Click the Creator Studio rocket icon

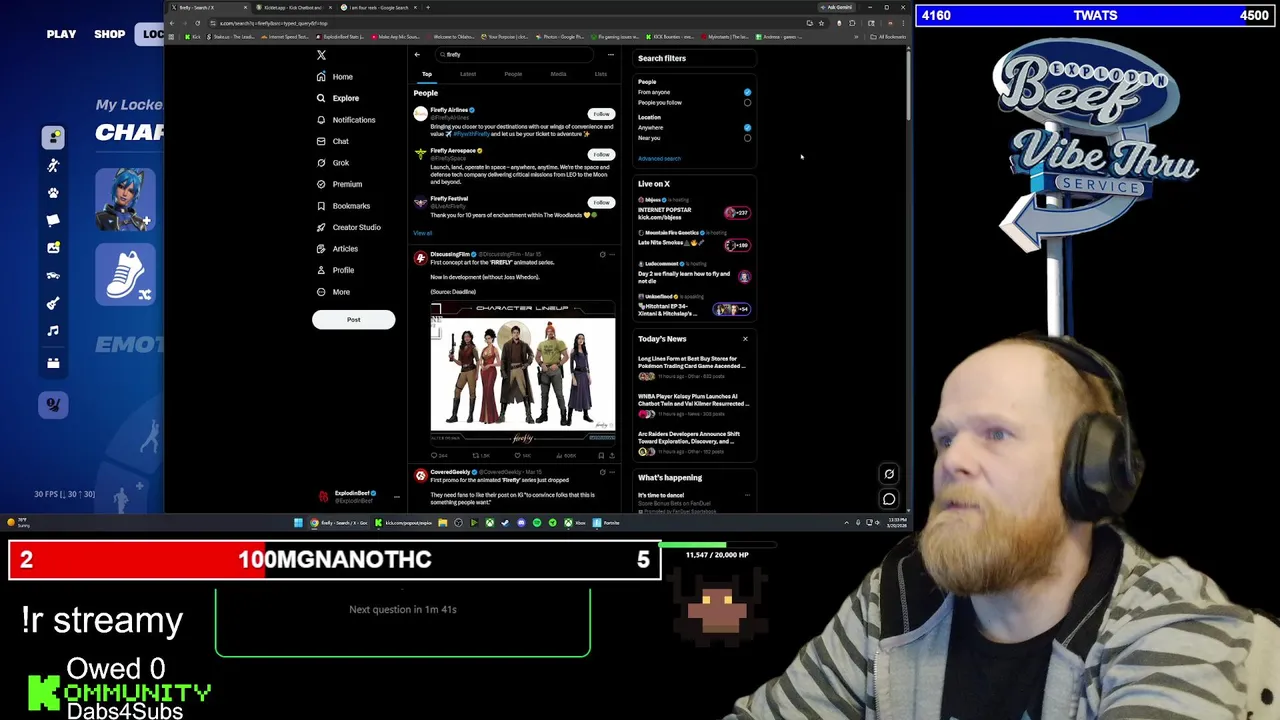321,227
